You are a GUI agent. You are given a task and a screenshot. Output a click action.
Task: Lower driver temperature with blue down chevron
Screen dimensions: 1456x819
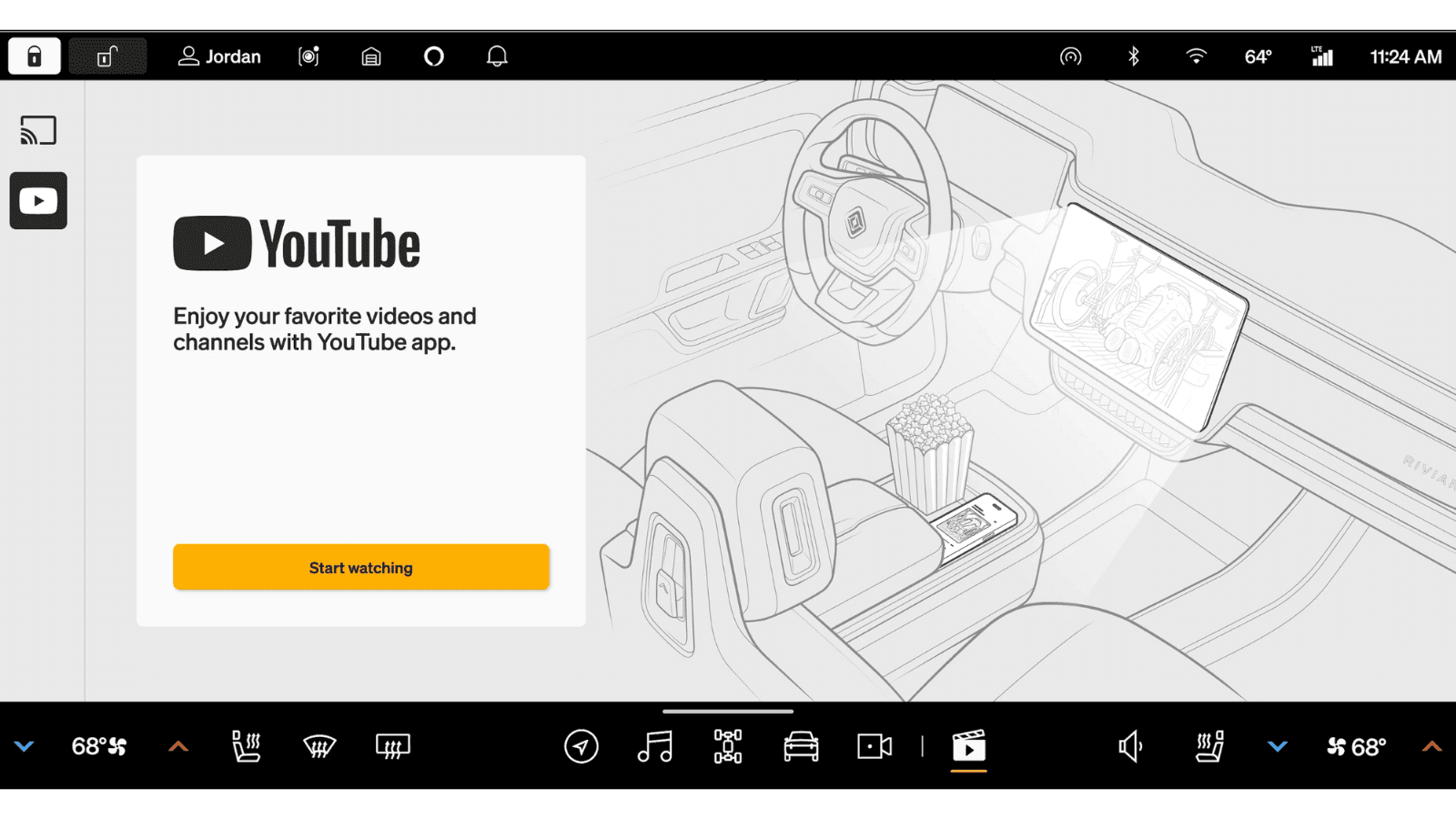[x=25, y=746]
